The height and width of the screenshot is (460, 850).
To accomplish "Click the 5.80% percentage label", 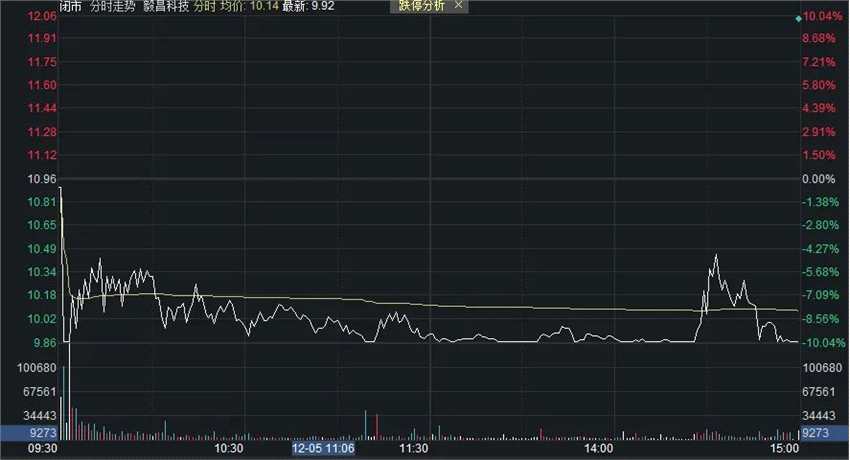I will tap(819, 85).
